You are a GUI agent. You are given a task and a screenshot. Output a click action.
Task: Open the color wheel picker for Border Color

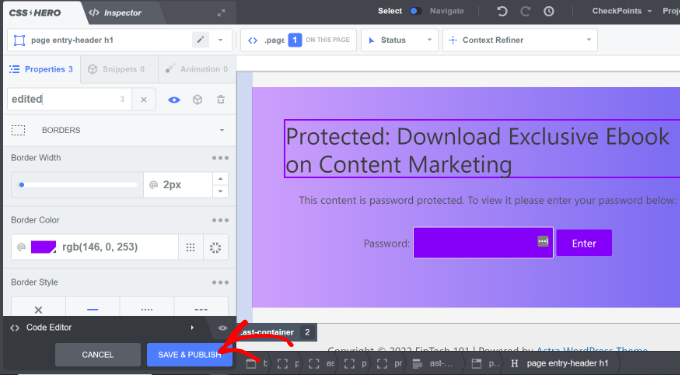(216, 247)
